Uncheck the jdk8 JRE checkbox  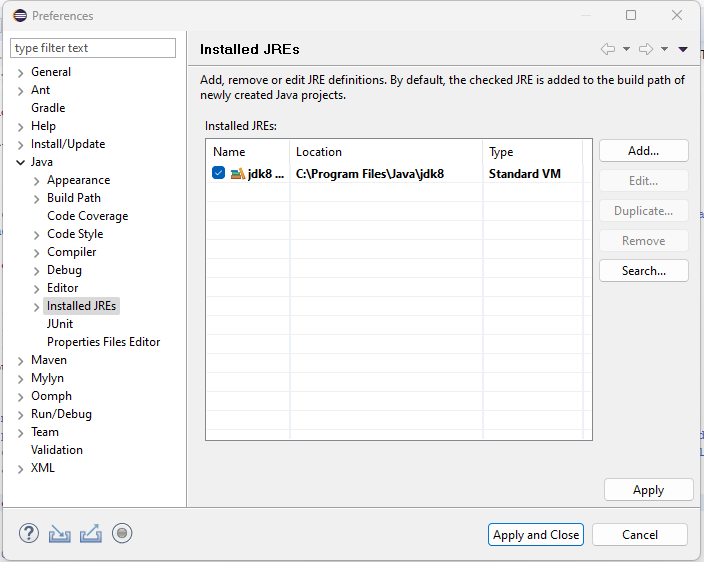(x=218, y=173)
